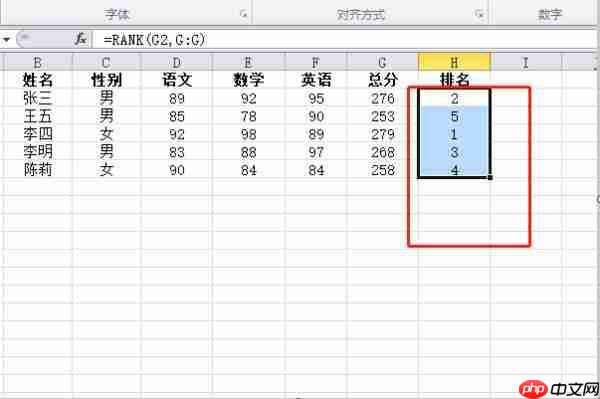The image size is (600, 399).
Task: Select total score cell 268
Action: click(382, 152)
